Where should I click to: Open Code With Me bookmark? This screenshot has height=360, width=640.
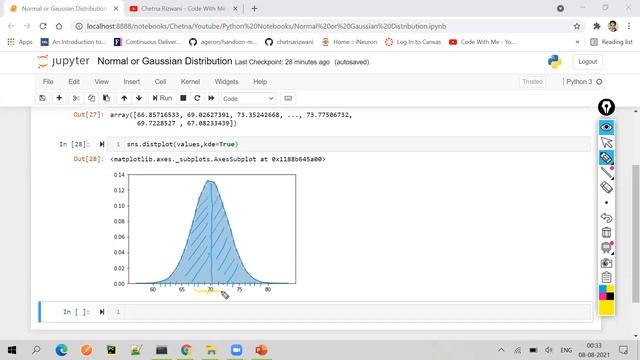(484, 42)
